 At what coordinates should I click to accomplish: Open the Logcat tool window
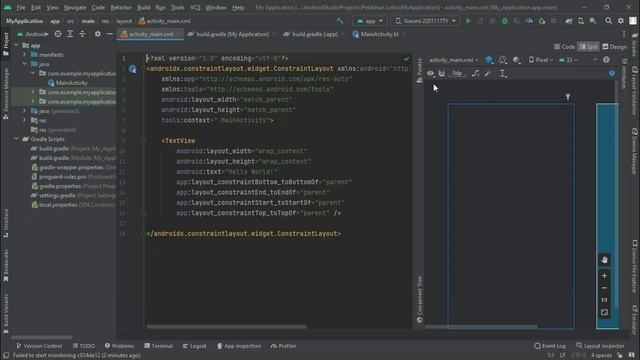pyautogui.click(x=195, y=346)
